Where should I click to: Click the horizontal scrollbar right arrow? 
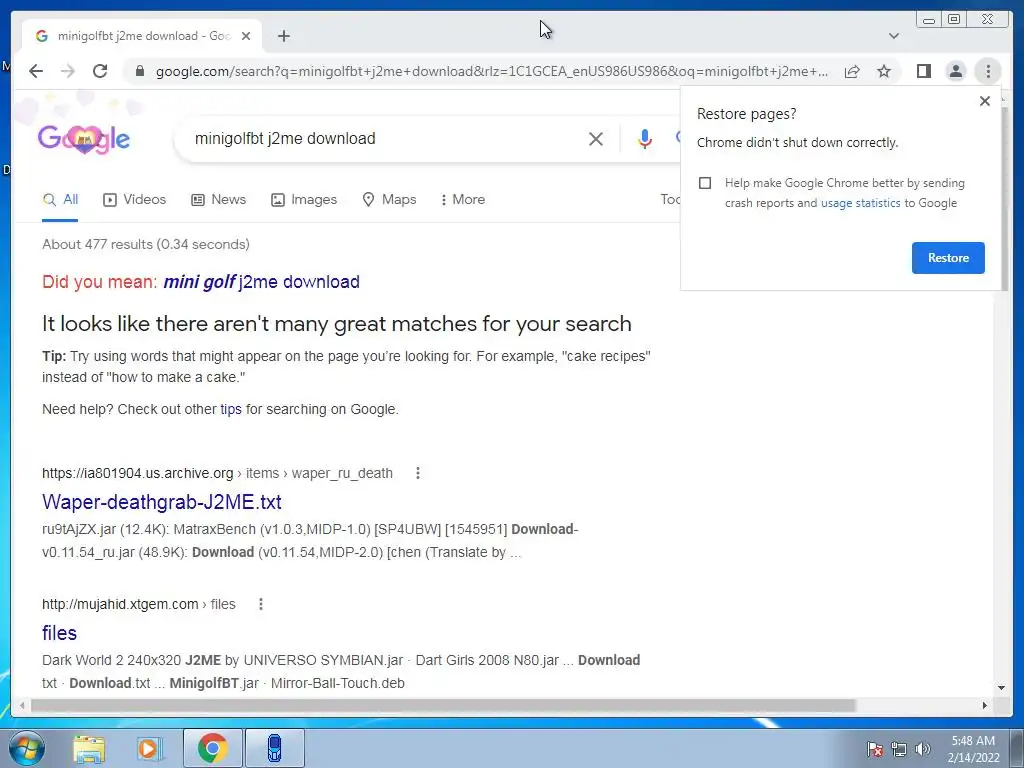point(985,705)
